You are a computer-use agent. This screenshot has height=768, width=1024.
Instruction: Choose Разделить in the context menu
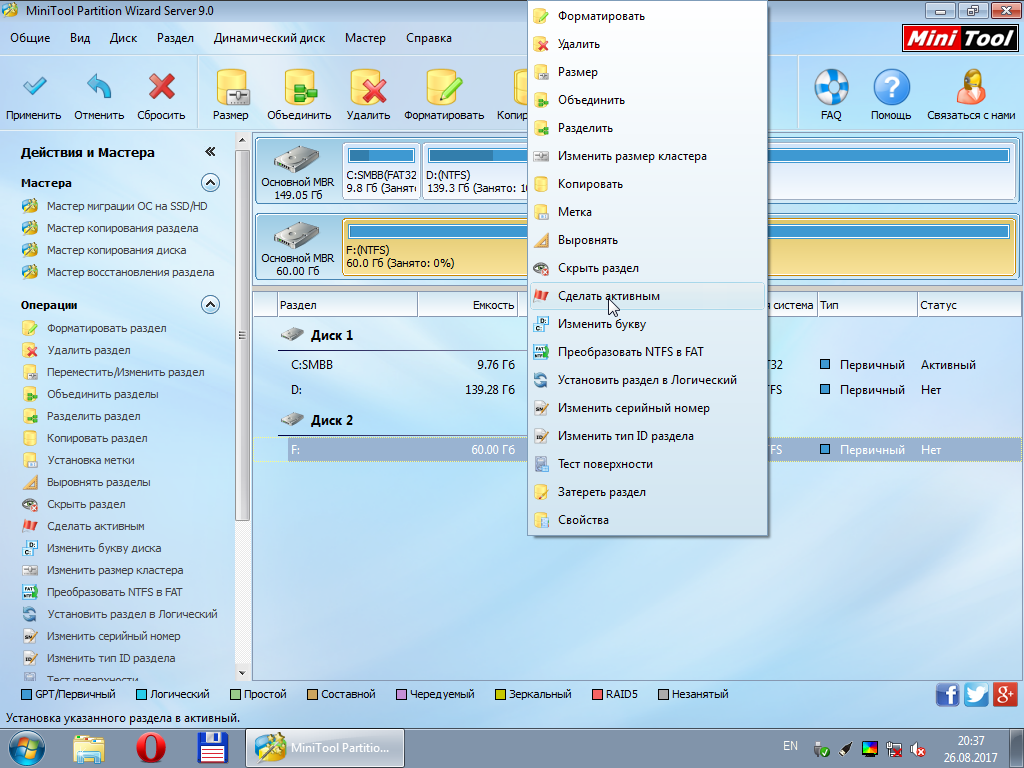pos(647,128)
